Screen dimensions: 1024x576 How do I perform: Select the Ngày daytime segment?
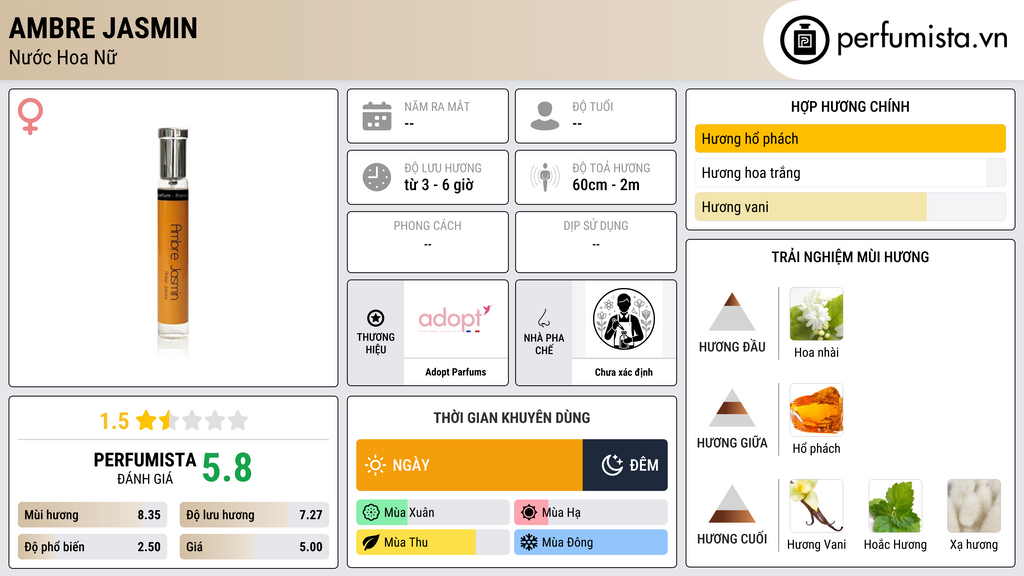[470, 465]
